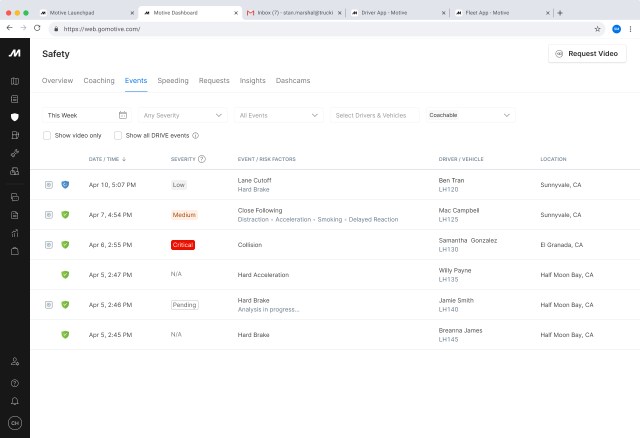Image resolution: width=640 pixels, height=438 pixels.
Task: Sort by Date / Time column header
Action: (x=105, y=159)
